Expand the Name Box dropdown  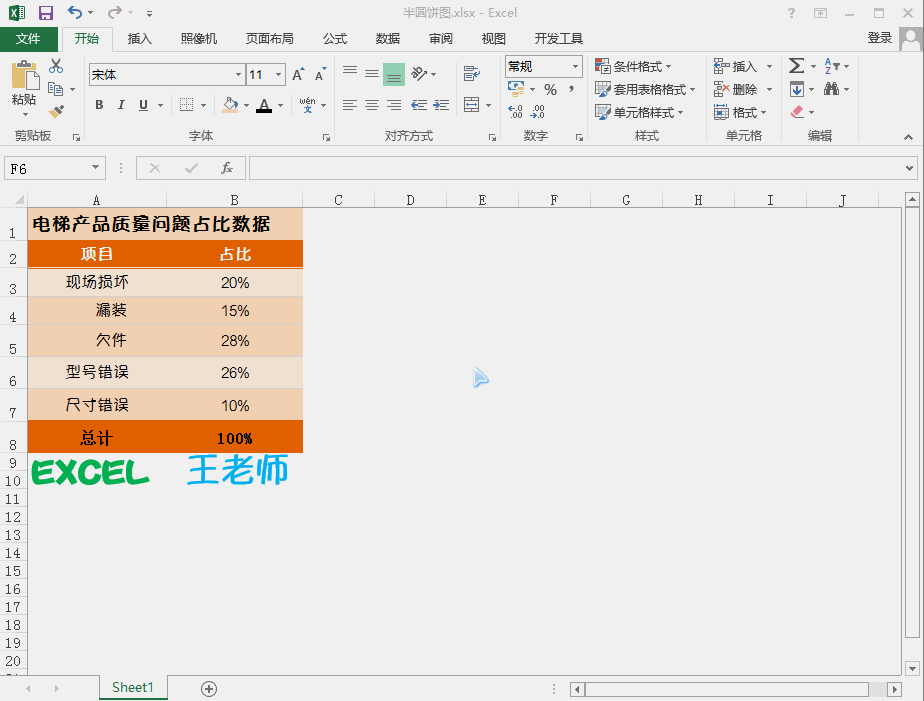pyautogui.click(x=95, y=168)
